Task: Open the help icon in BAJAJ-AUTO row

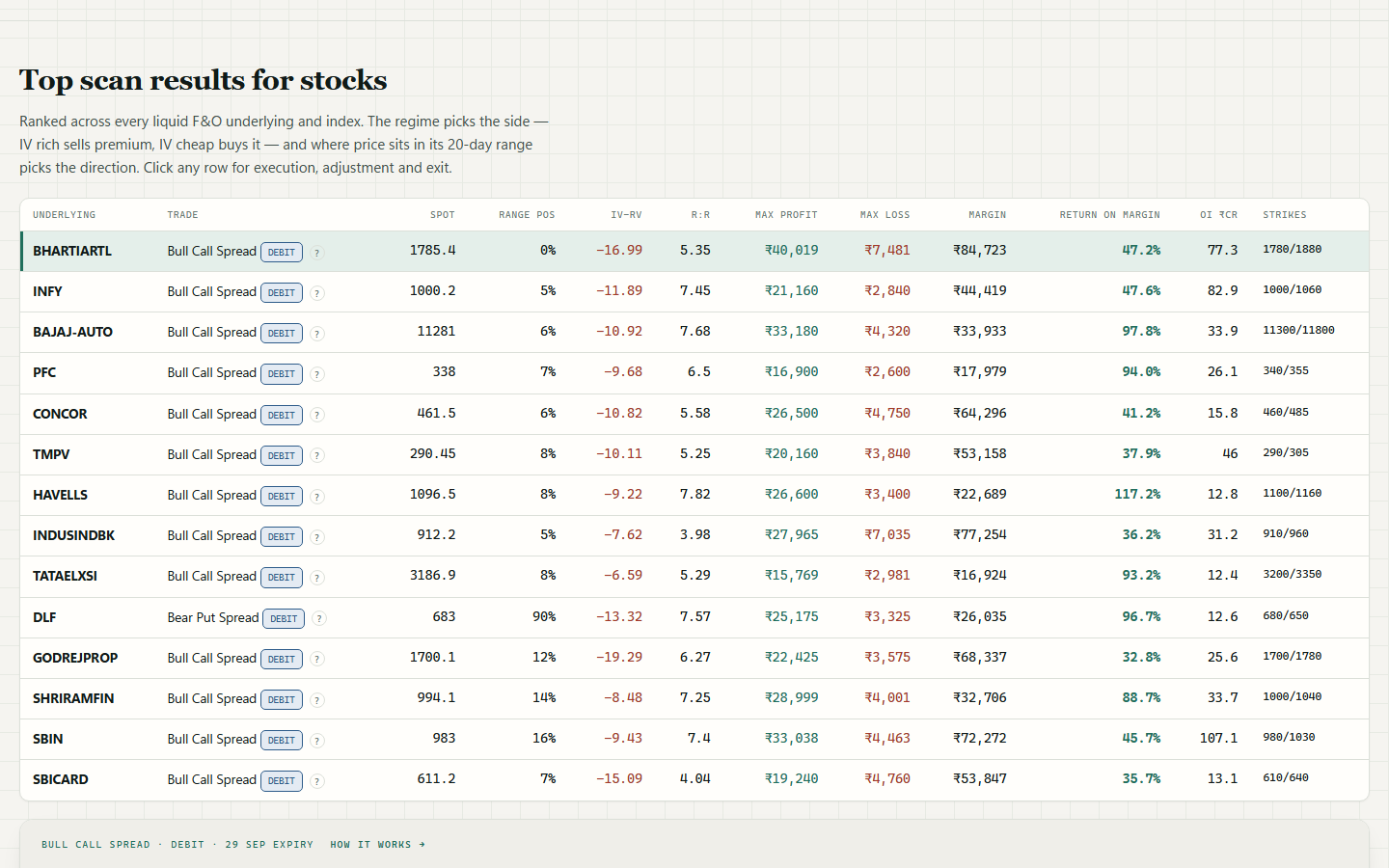Action: coord(317,334)
